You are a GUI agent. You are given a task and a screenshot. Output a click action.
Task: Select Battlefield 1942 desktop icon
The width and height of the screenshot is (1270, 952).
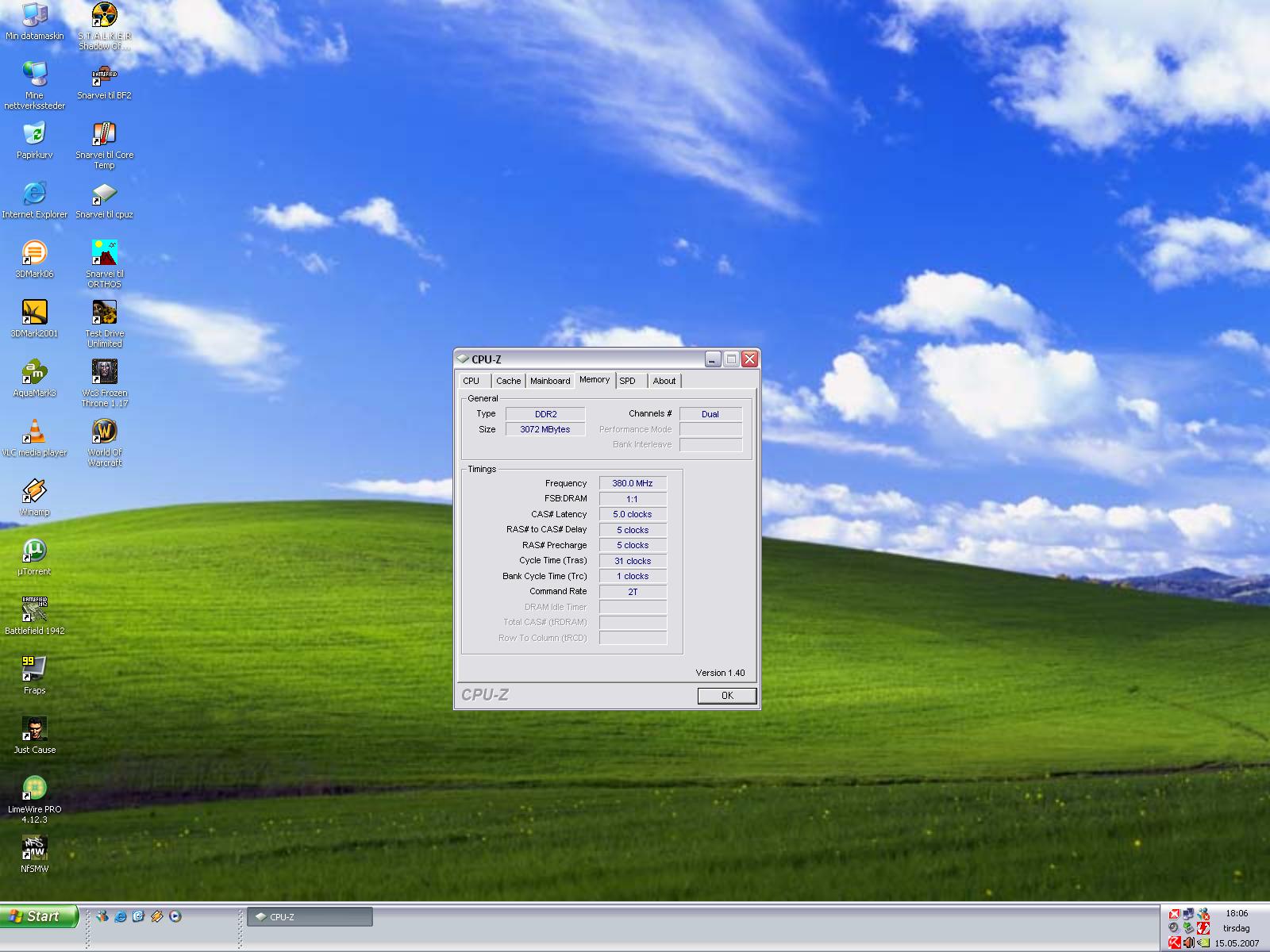click(x=34, y=616)
